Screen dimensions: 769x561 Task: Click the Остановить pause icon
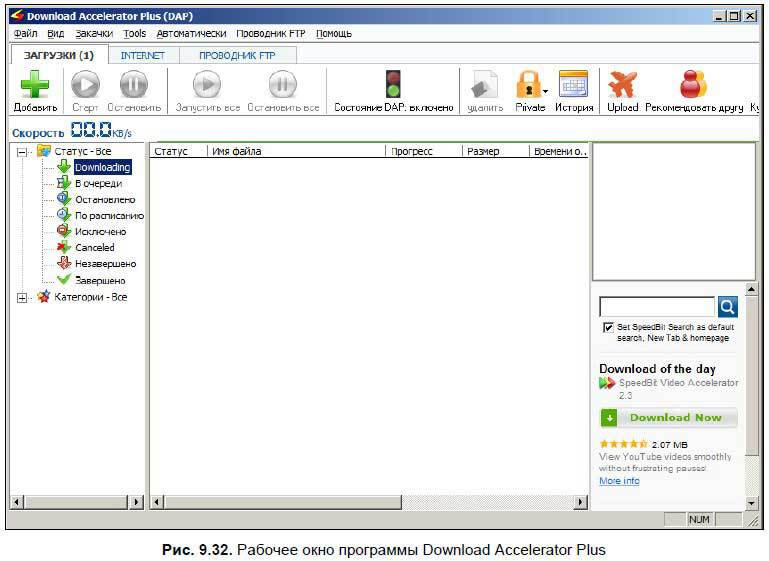tap(134, 86)
